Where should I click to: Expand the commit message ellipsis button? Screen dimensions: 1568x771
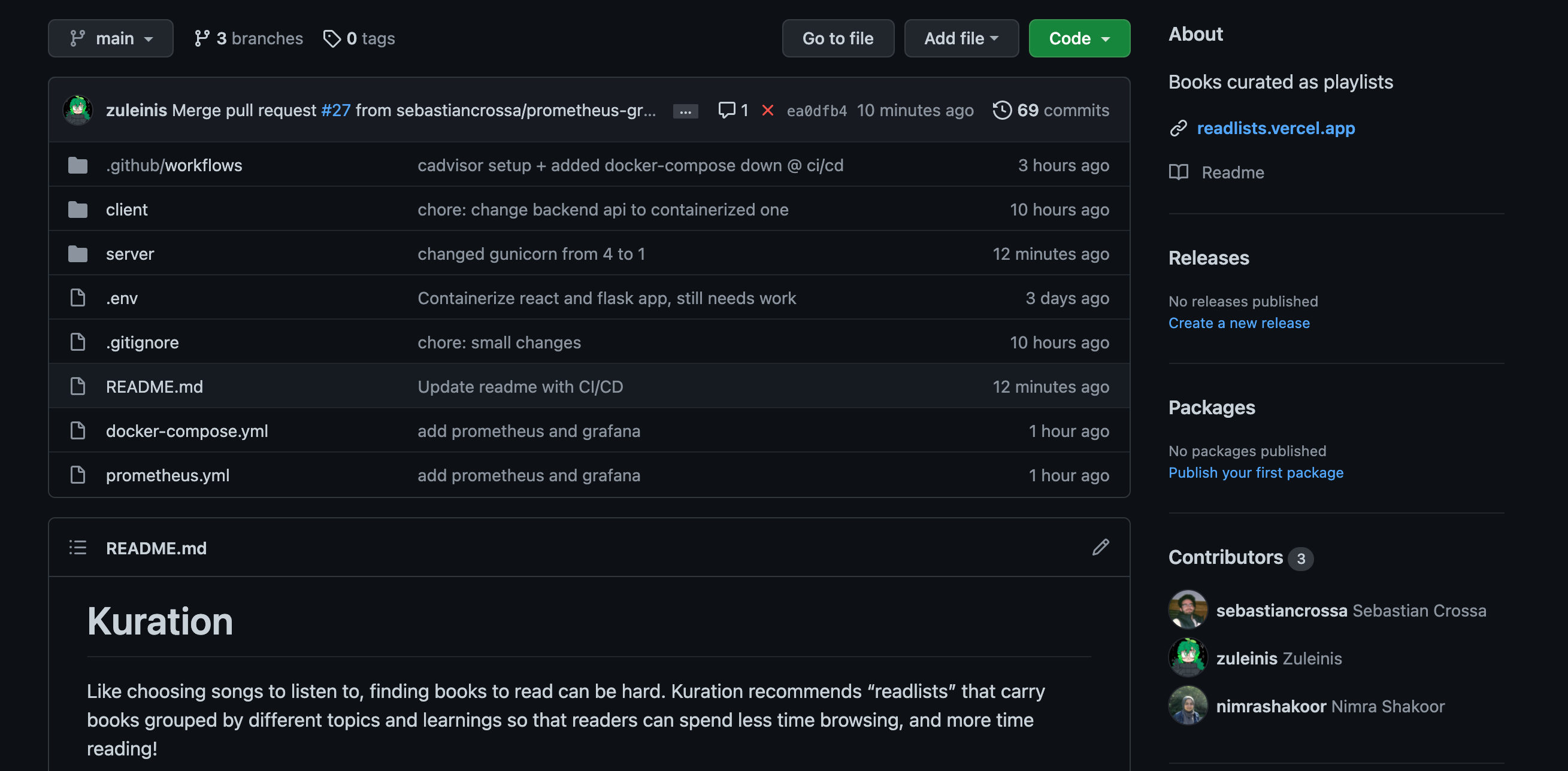pos(685,111)
